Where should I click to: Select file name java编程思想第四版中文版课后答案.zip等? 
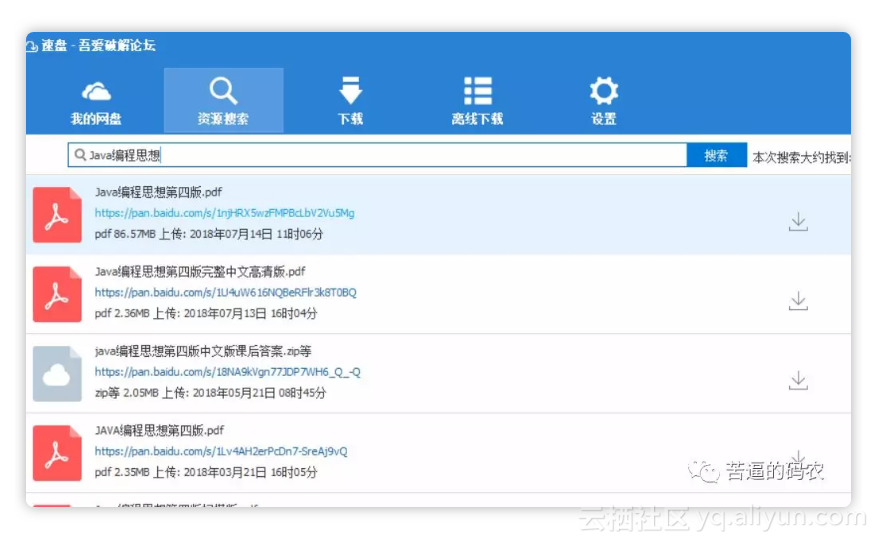[203, 352]
